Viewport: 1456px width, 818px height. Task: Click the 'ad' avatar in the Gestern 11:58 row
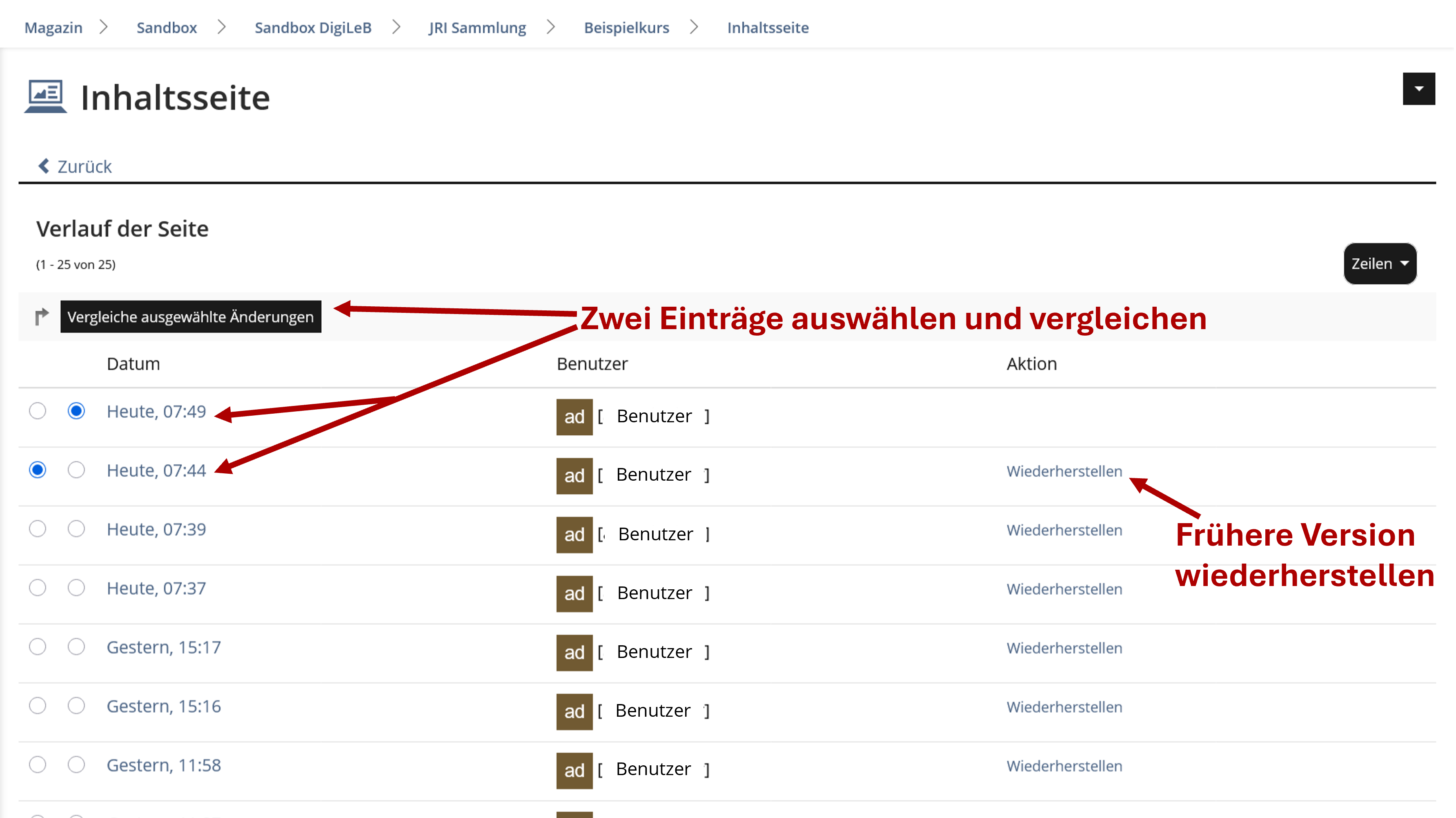574,770
